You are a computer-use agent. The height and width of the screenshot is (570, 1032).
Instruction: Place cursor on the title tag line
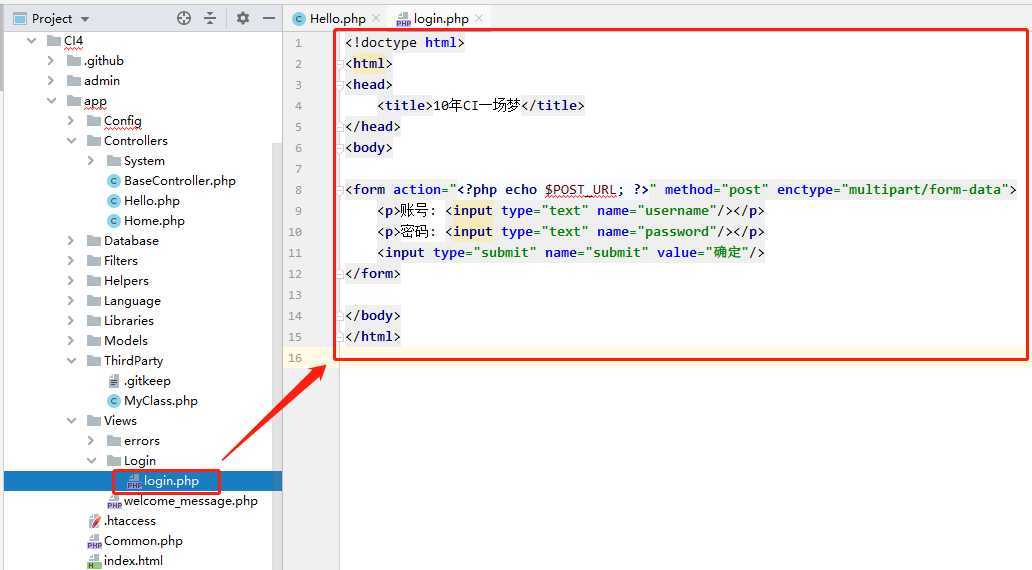(480, 105)
